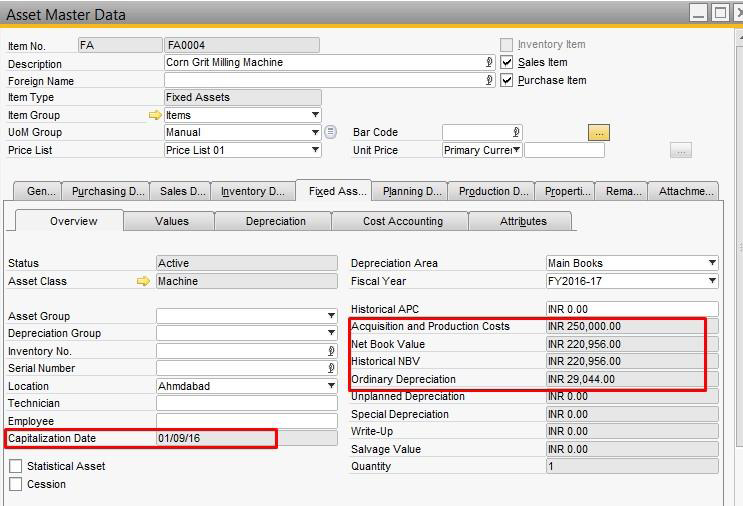
Task: Click the grey ellipsis button beside Unit Price
Action: pyautogui.click(x=681, y=150)
